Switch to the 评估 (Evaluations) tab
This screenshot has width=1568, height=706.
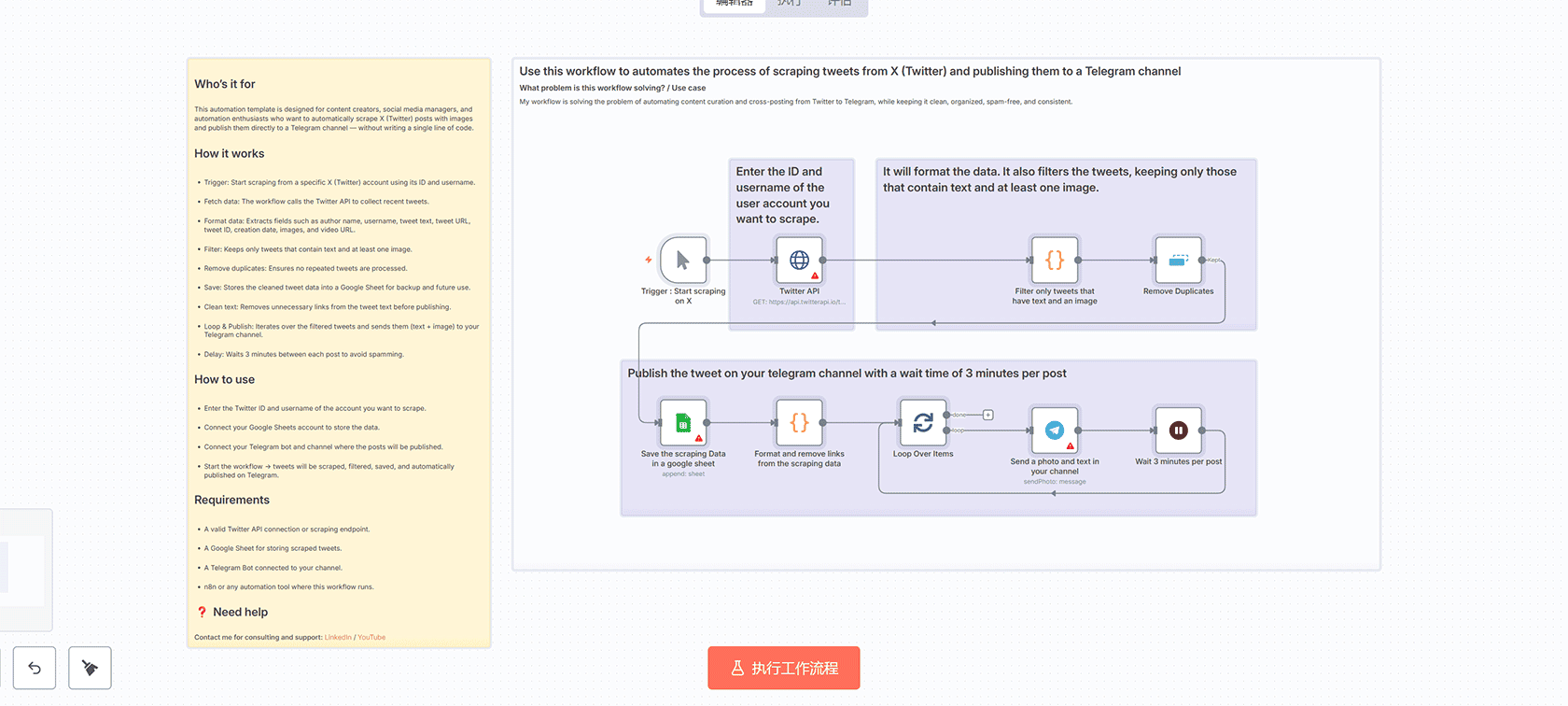[x=839, y=5]
